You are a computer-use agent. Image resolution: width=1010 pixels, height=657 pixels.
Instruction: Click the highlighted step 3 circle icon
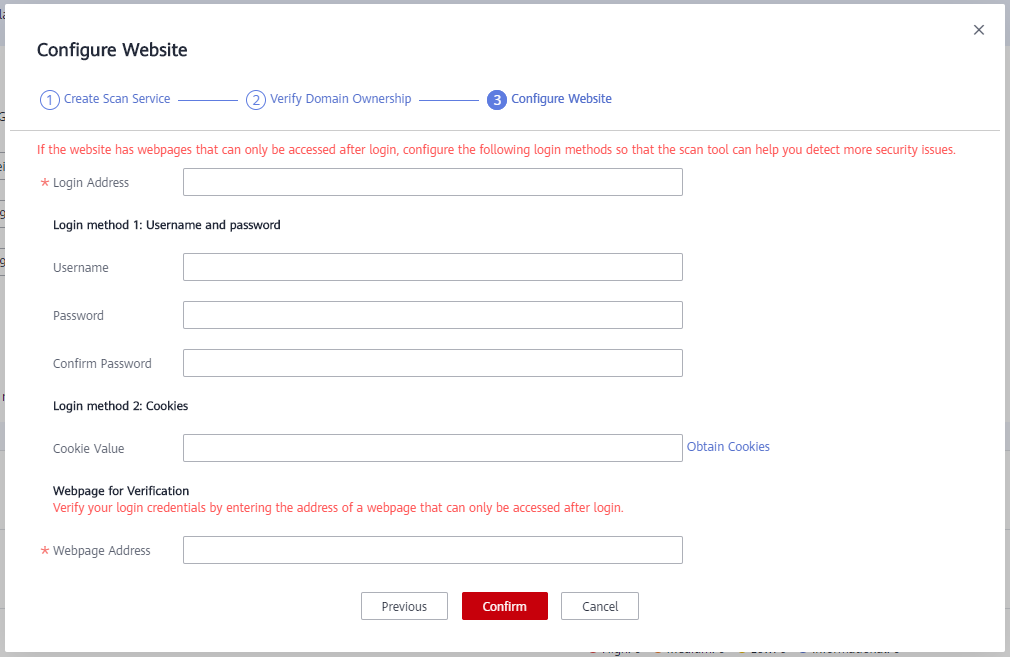pyautogui.click(x=496, y=100)
